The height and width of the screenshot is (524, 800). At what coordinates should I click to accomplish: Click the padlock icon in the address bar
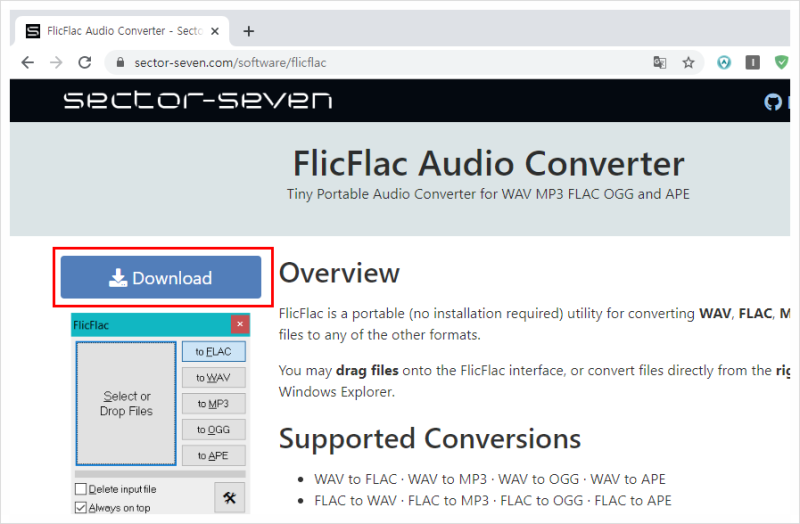click(x=120, y=62)
